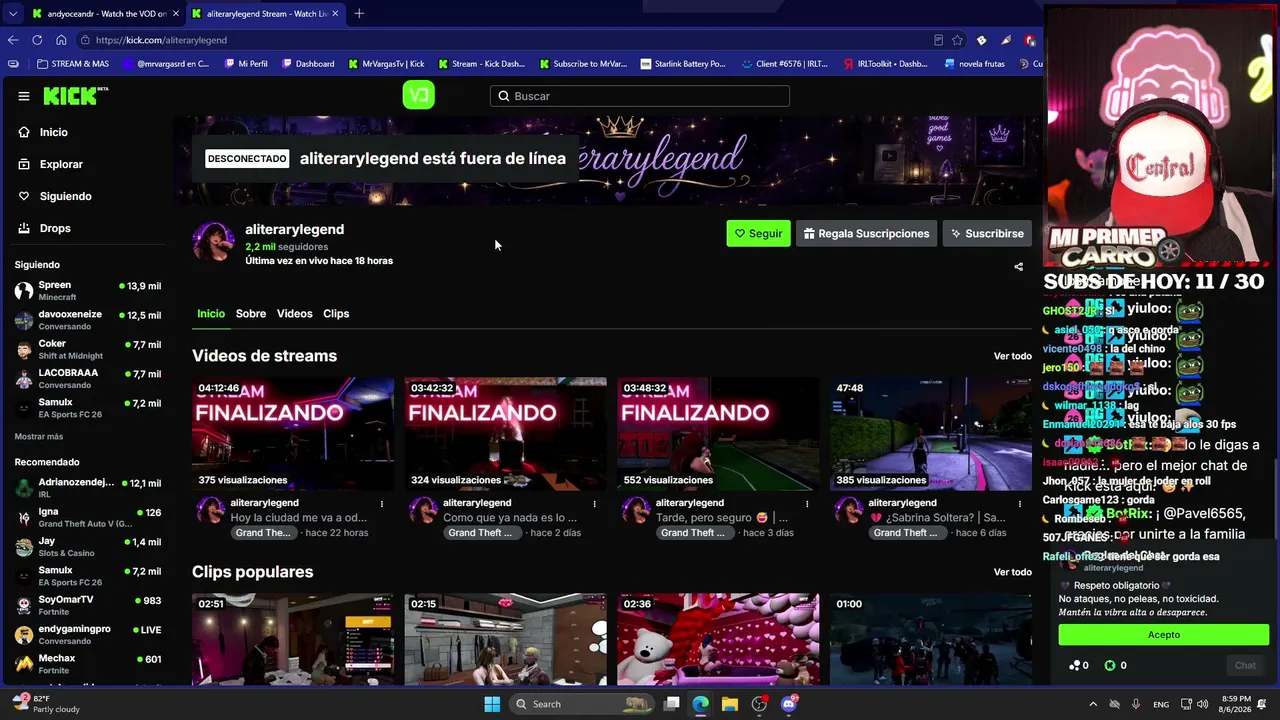Open the 03:42:32 stream video thumbnail
1280x720 pixels.
click(x=505, y=434)
